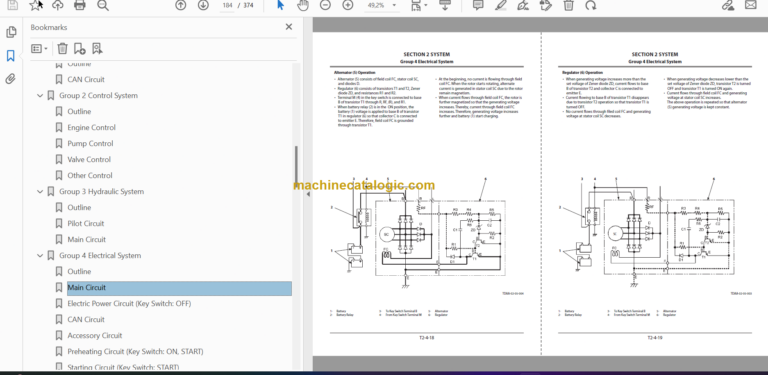Open the page fit options dropdown
Screen dimensions: 768x375
point(419,5)
